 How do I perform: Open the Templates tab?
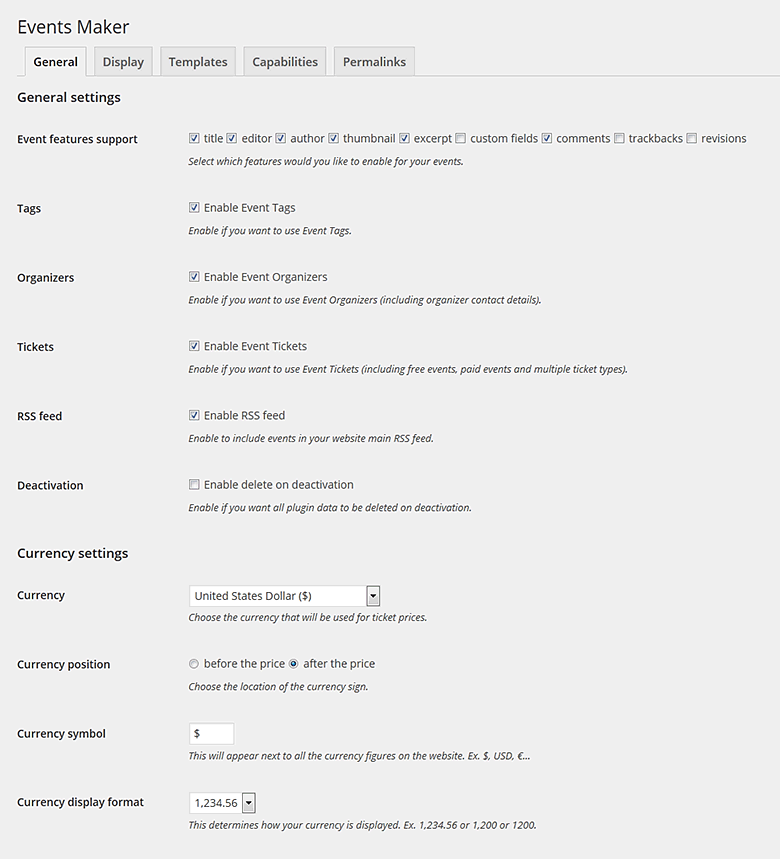(x=198, y=62)
